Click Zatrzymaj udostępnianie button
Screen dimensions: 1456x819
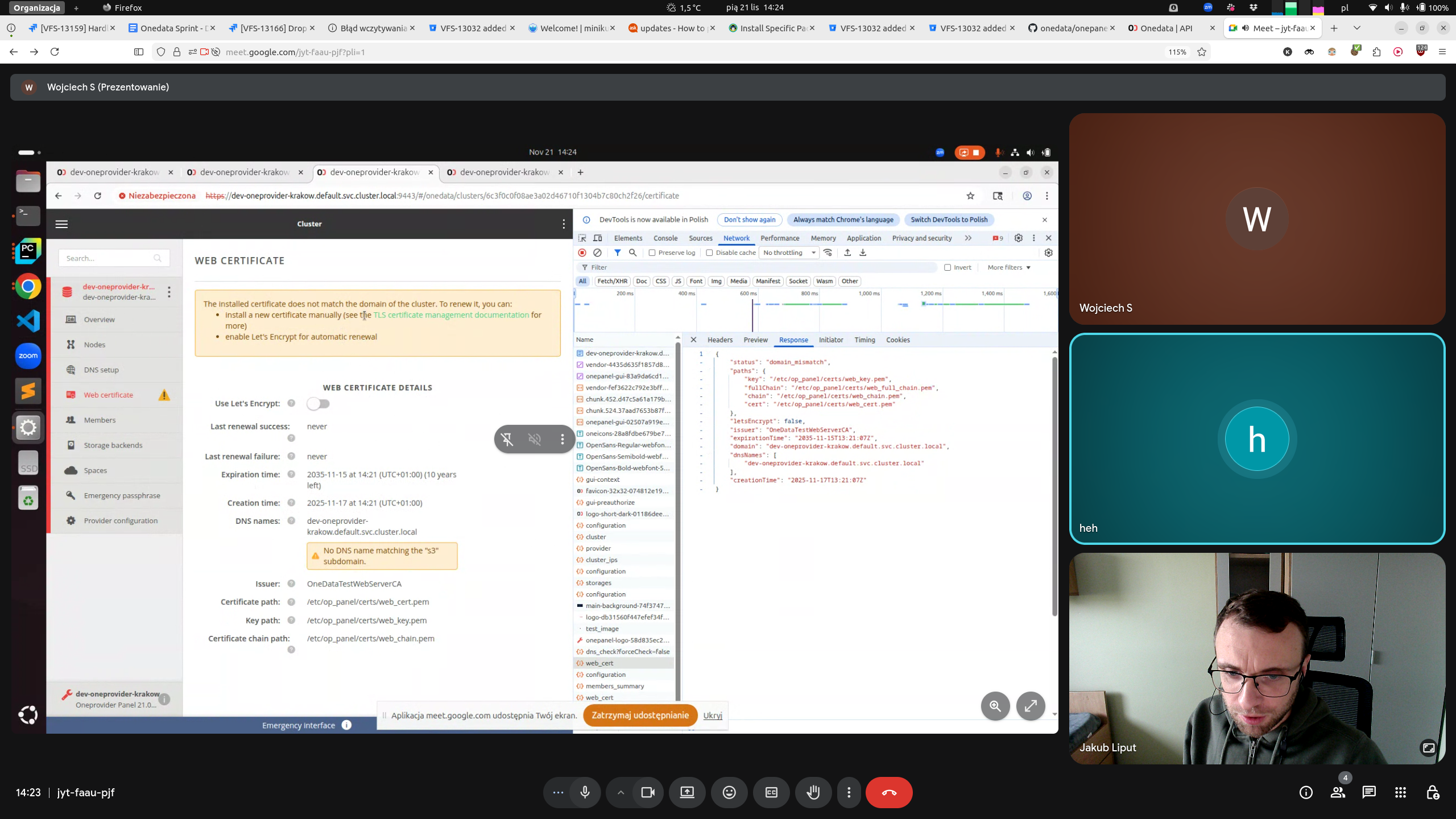(x=640, y=715)
